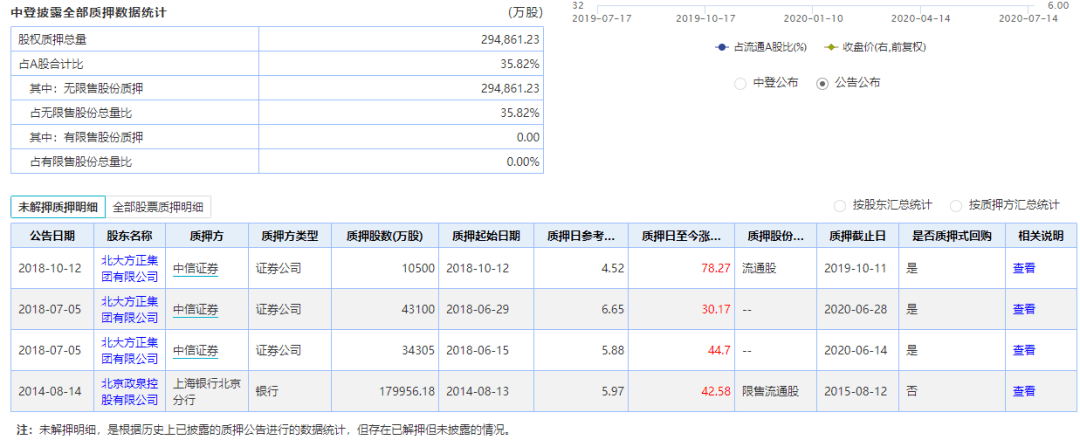Click the 质押起始日期 column header
The width and height of the screenshot is (1080, 440).
click(486, 236)
